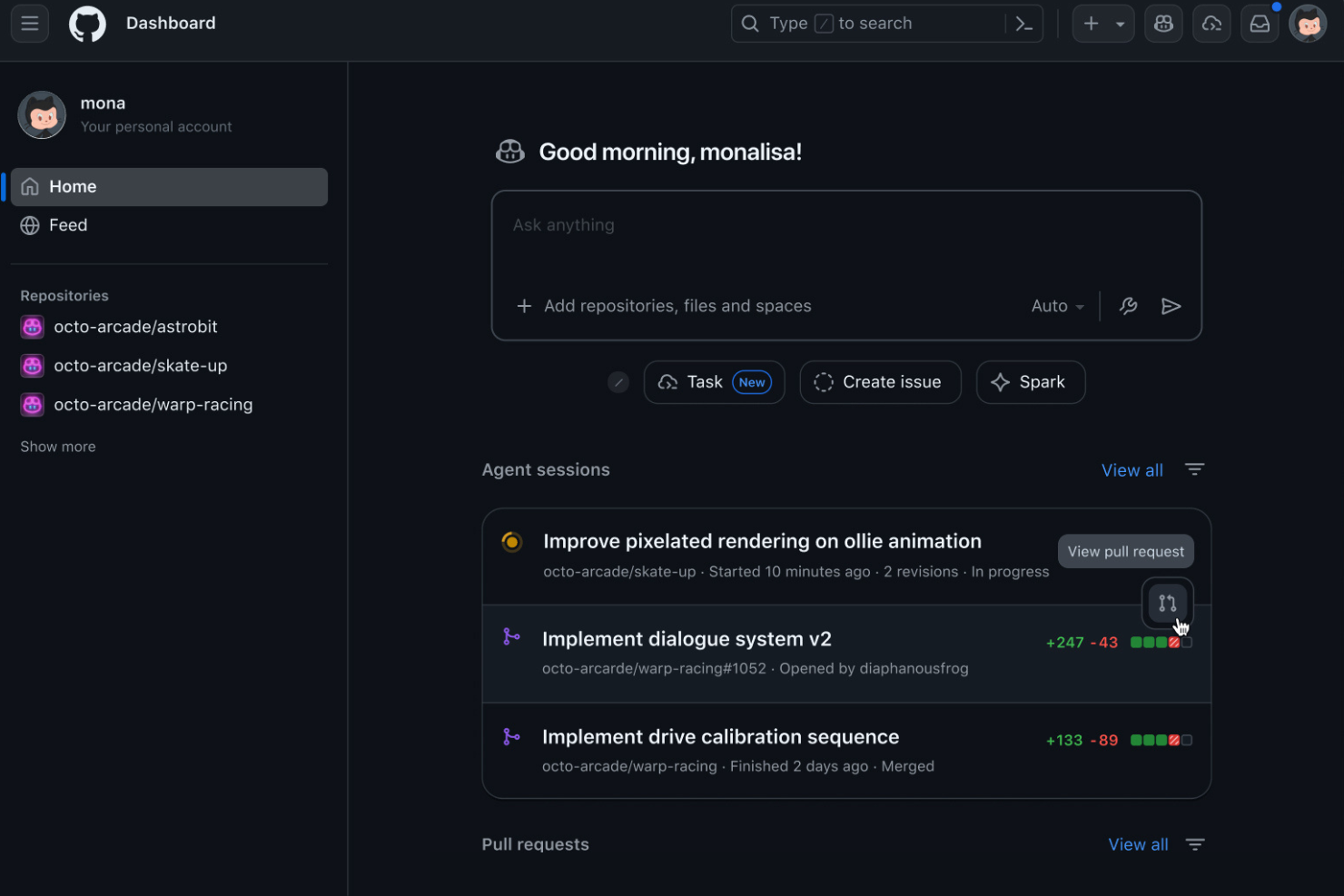Click the GitHub logo icon

click(x=87, y=23)
